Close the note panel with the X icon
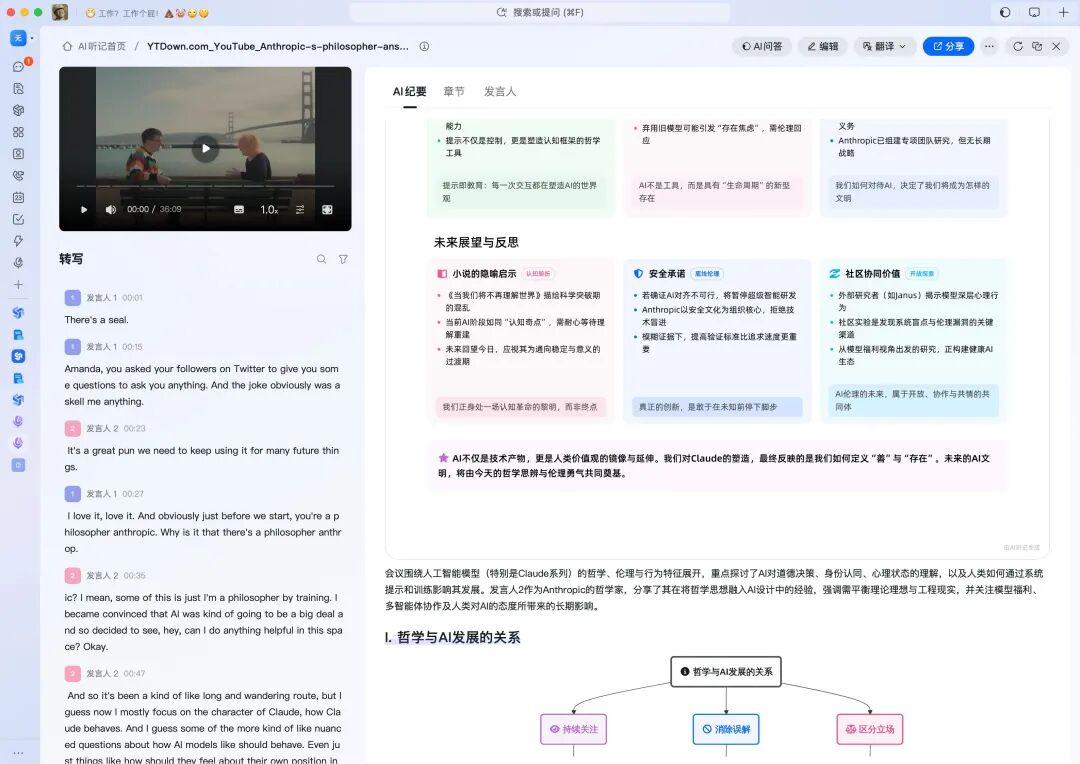 click(1056, 46)
